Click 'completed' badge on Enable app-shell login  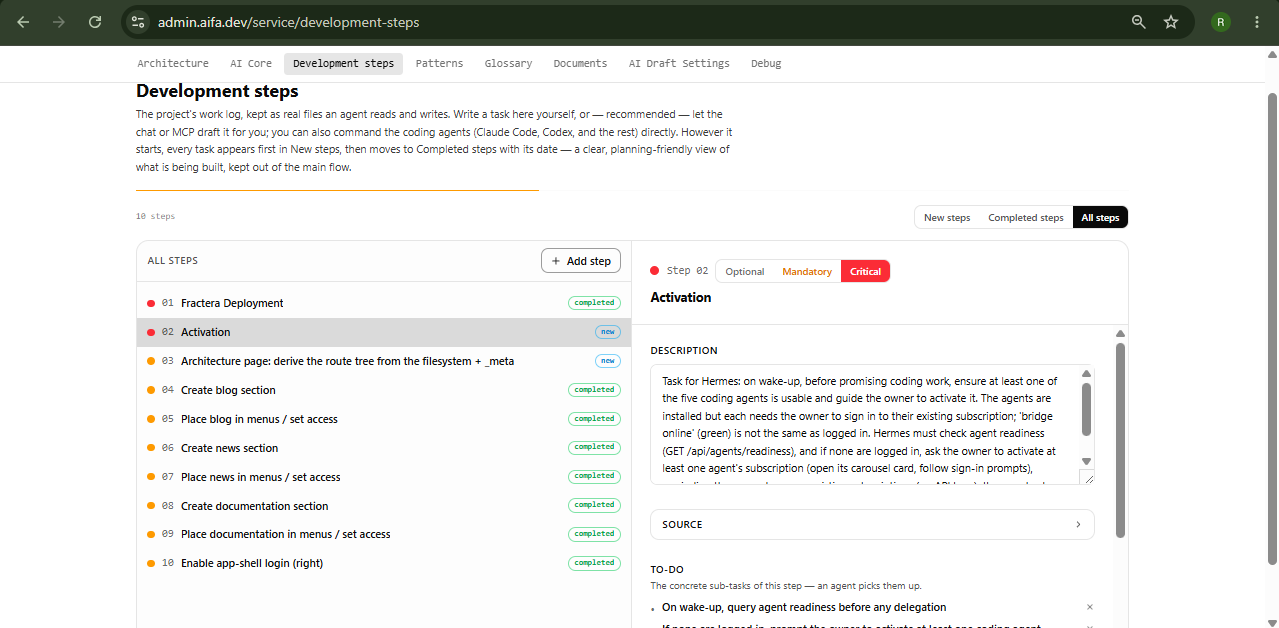click(594, 563)
